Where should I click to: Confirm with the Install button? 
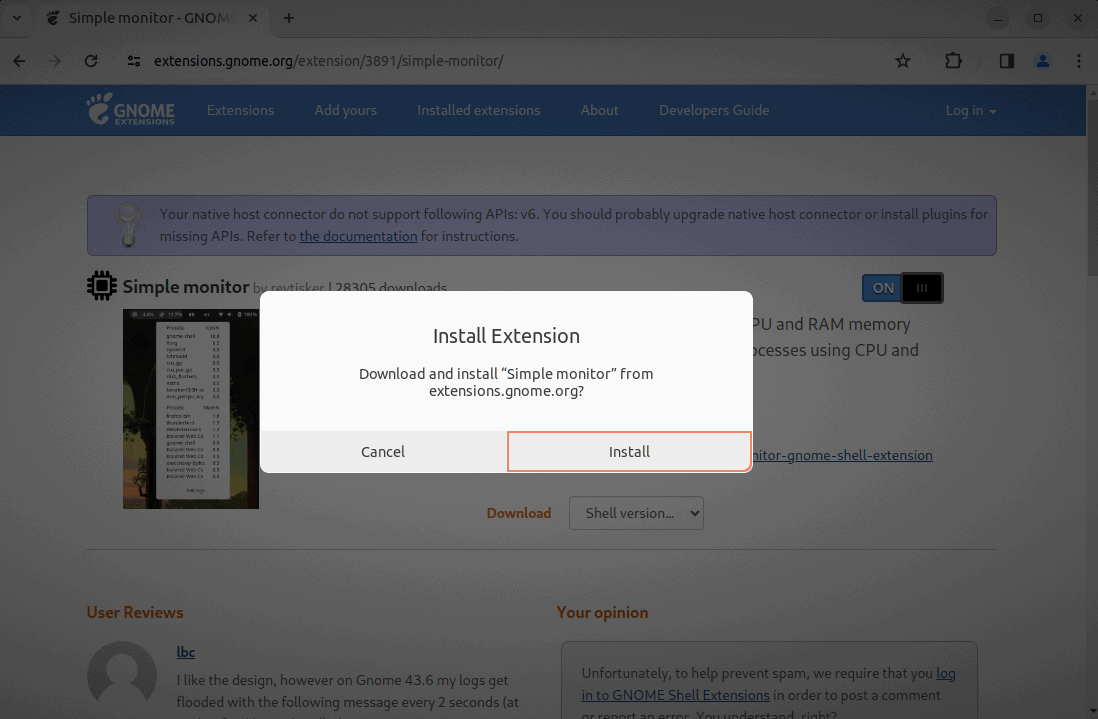[x=629, y=452]
